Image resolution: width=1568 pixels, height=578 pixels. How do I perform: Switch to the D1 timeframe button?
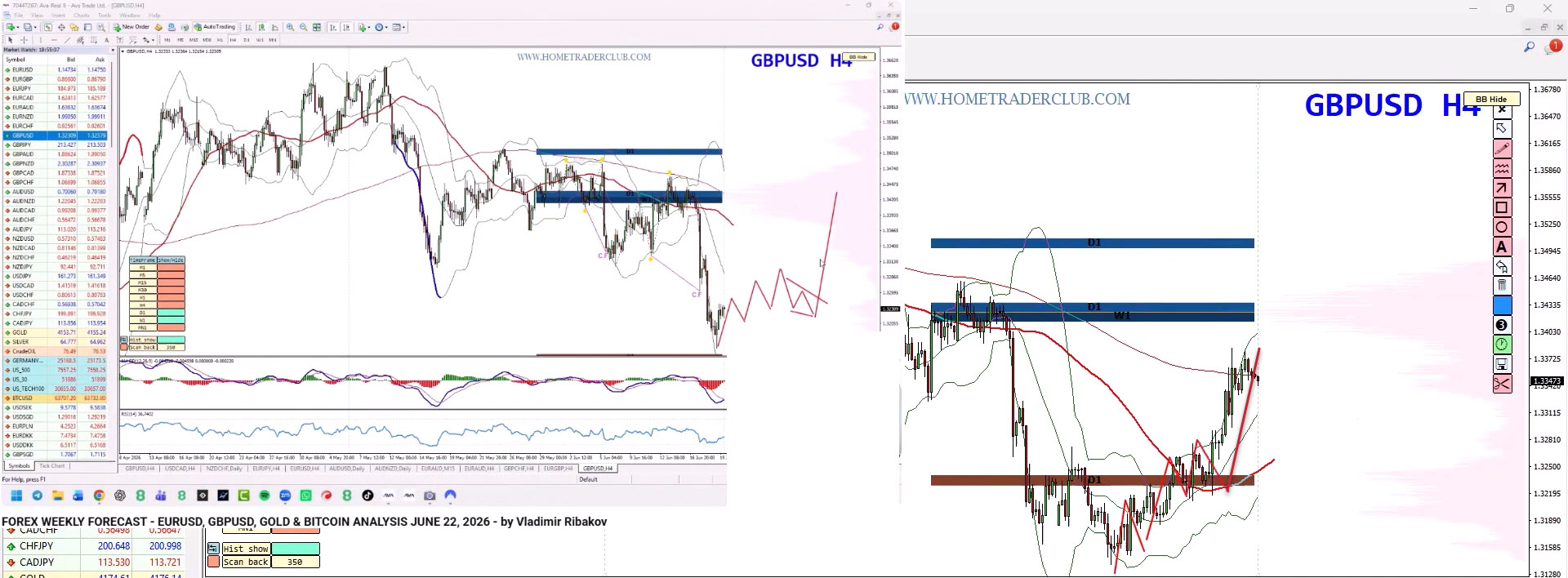tap(247, 40)
